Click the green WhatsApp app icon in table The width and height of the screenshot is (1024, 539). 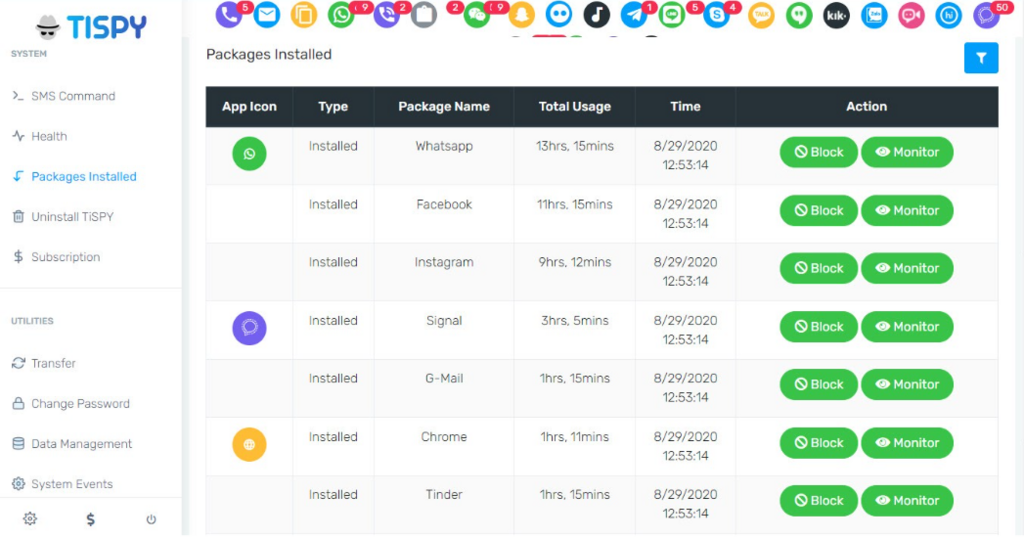click(x=249, y=154)
